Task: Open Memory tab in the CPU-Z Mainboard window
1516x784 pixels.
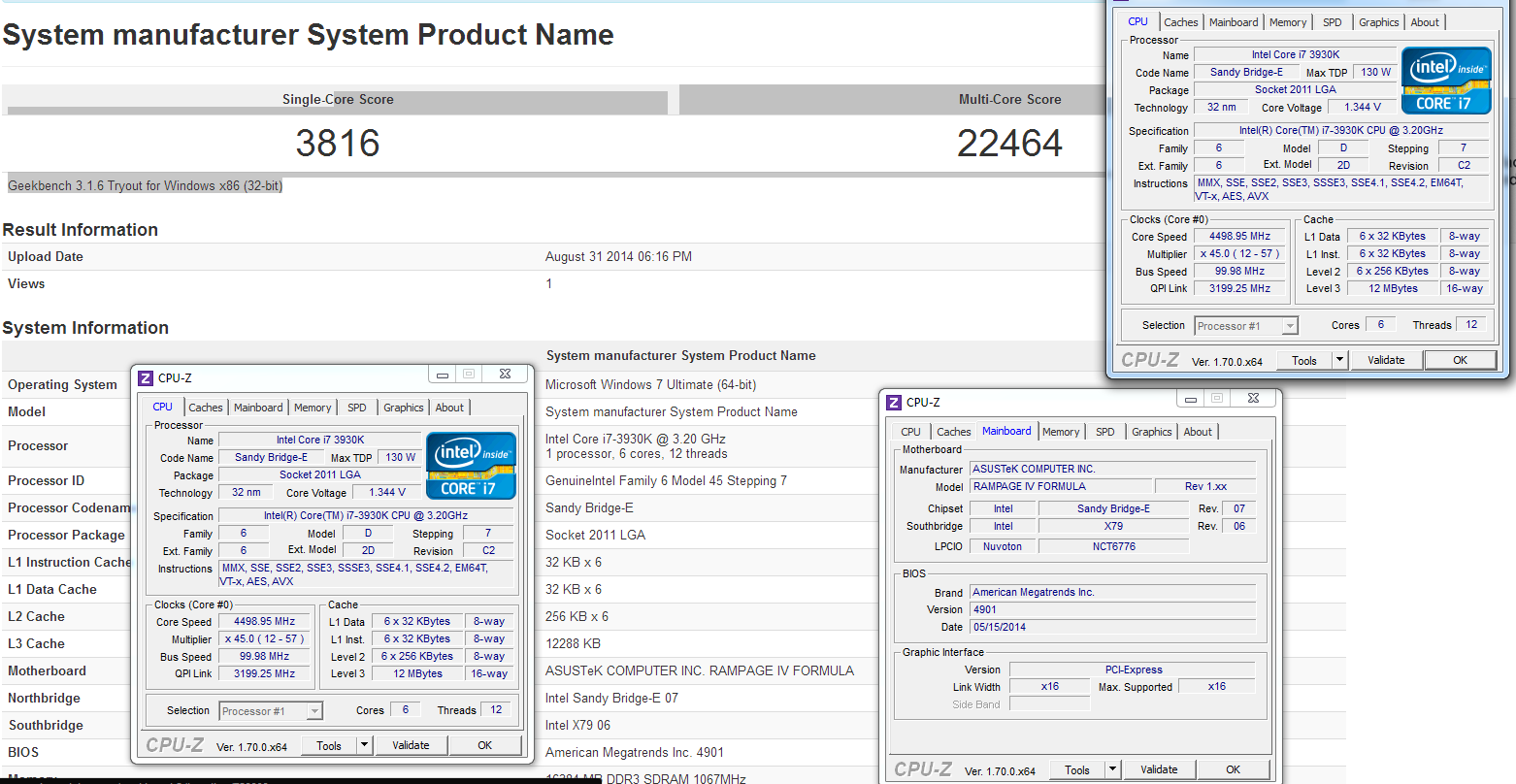Action: click(x=1061, y=432)
